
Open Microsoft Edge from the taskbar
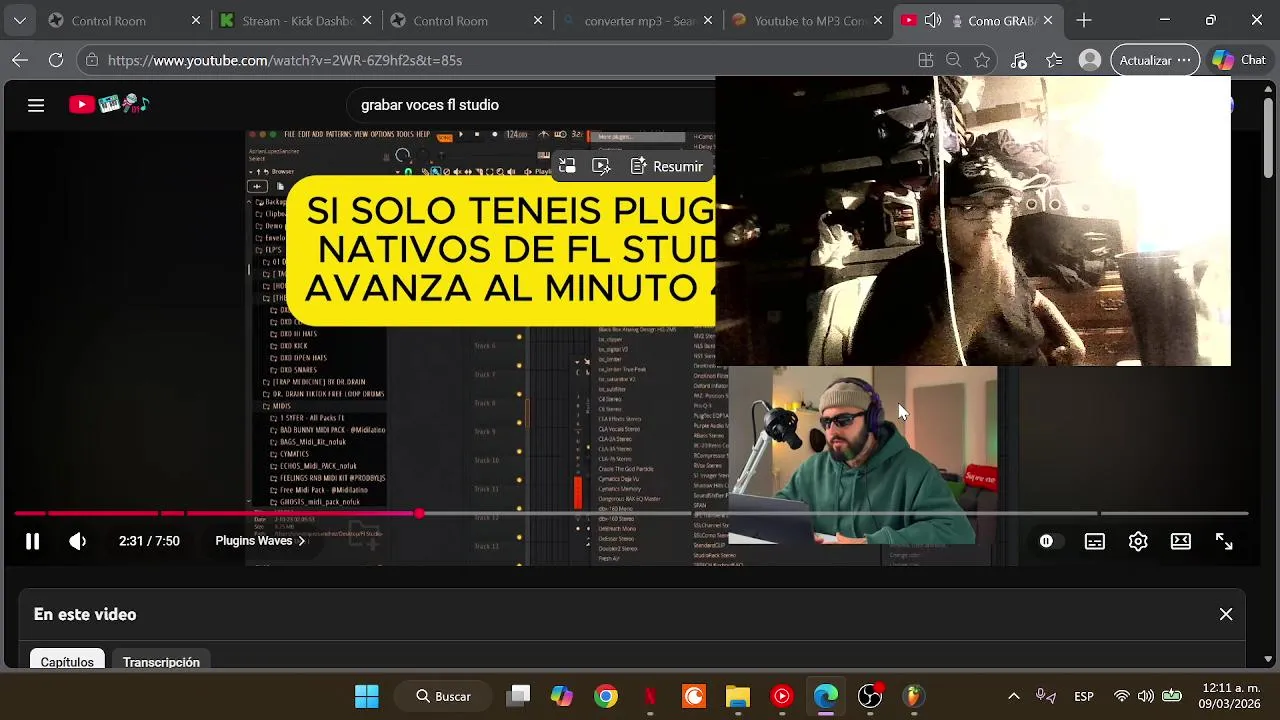click(x=826, y=696)
